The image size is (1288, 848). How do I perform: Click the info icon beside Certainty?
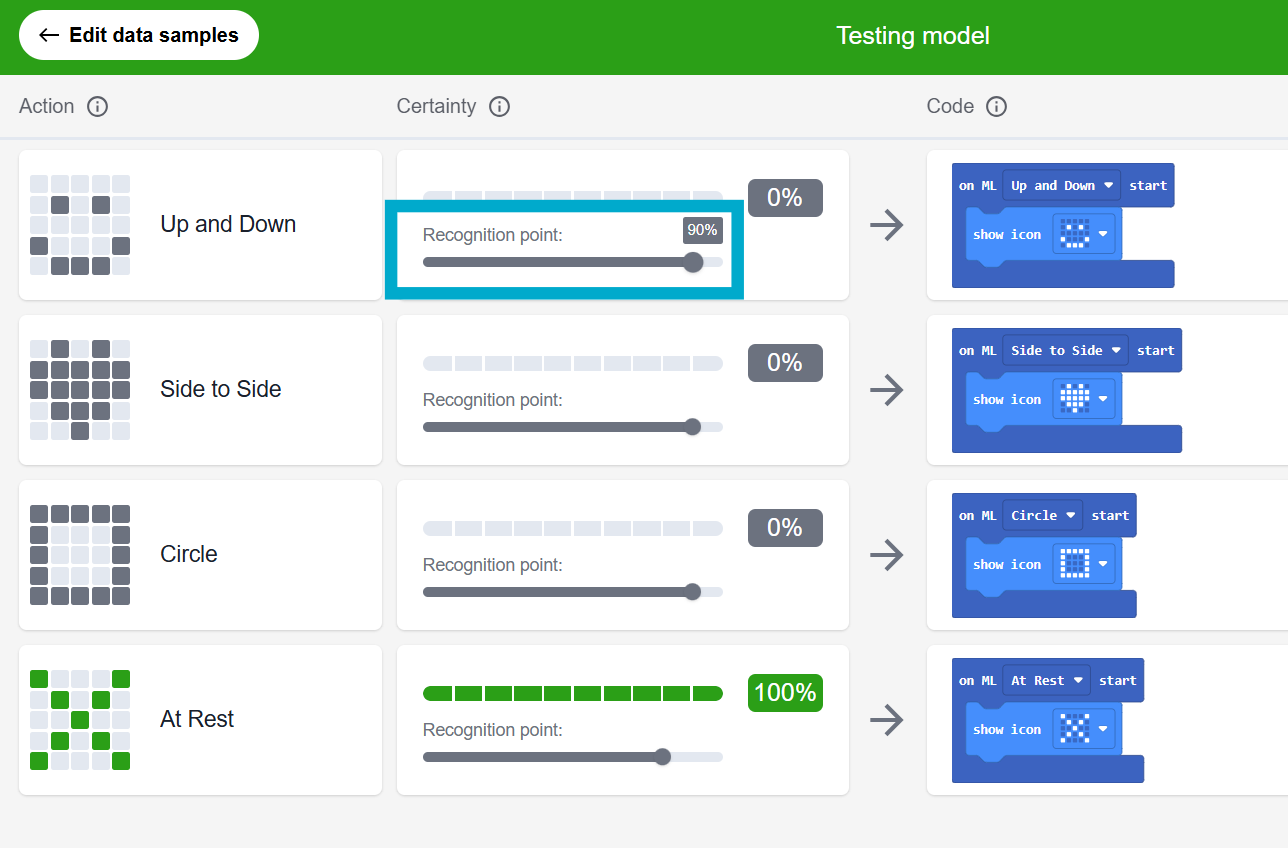(x=499, y=106)
